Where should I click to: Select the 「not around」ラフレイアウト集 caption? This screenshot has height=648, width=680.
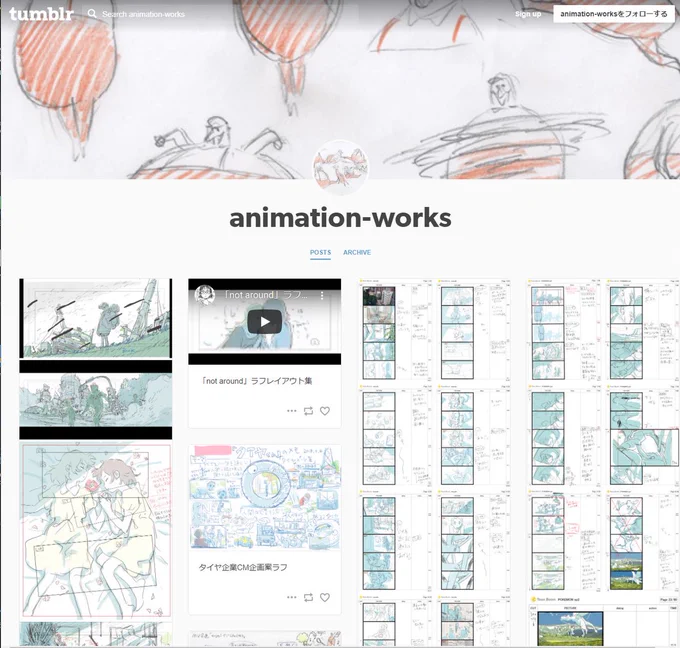click(x=255, y=381)
